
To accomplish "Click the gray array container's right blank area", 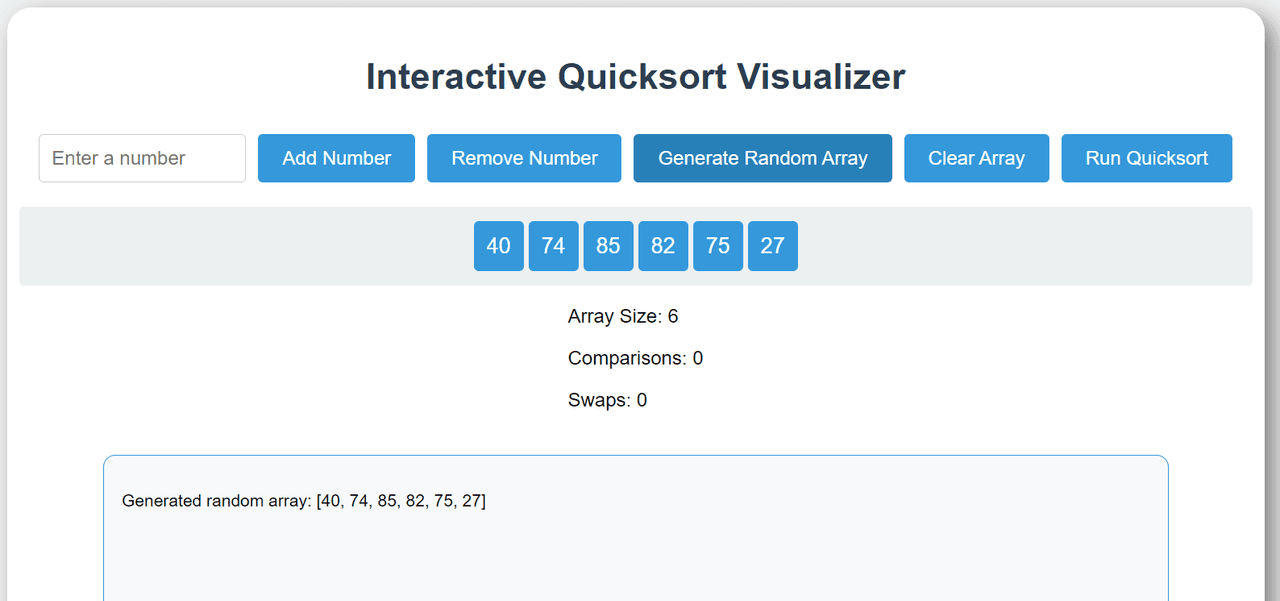I will pyautogui.click(x=1030, y=246).
